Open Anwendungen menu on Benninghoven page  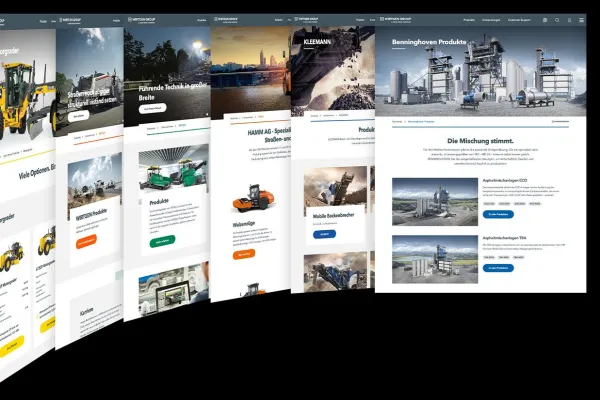click(x=491, y=20)
